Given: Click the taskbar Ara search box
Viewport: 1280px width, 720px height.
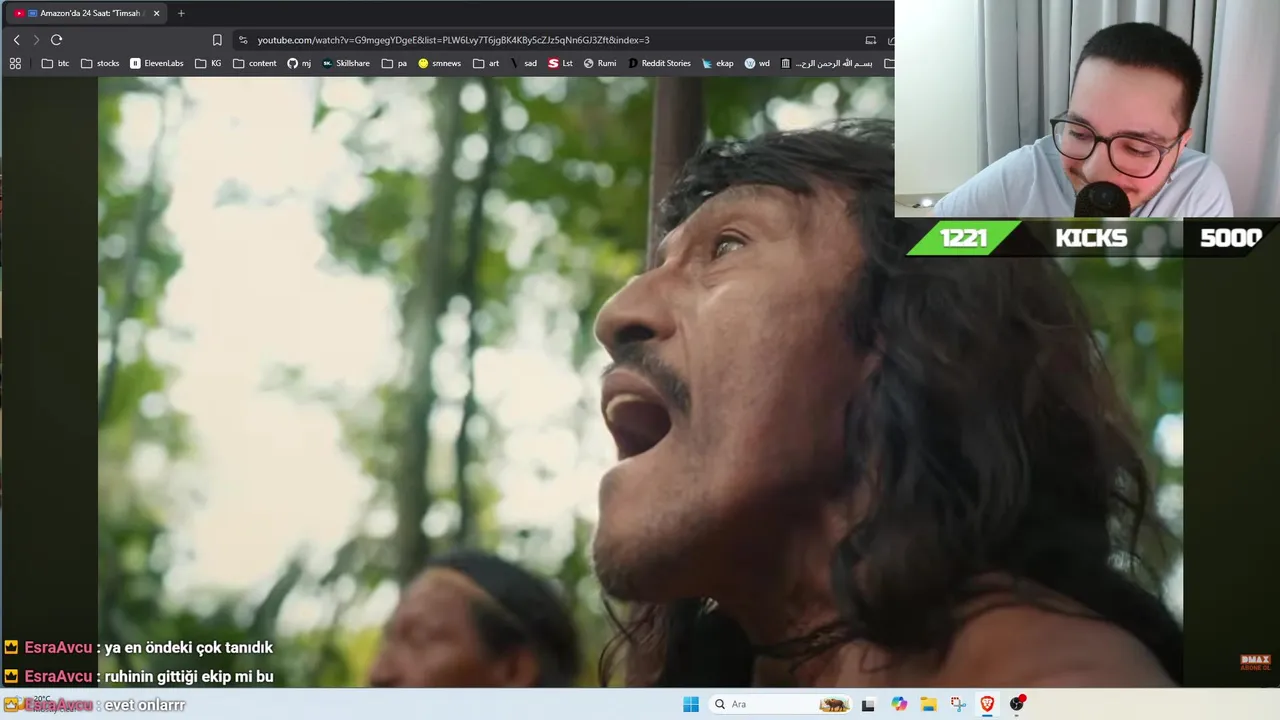Looking at the screenshot, I should [x=781, y=704].
